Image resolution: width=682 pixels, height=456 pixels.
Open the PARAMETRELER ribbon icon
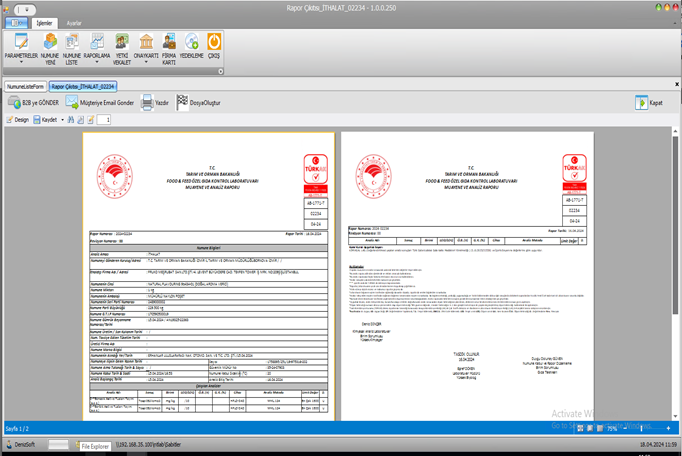coord(21,42)
